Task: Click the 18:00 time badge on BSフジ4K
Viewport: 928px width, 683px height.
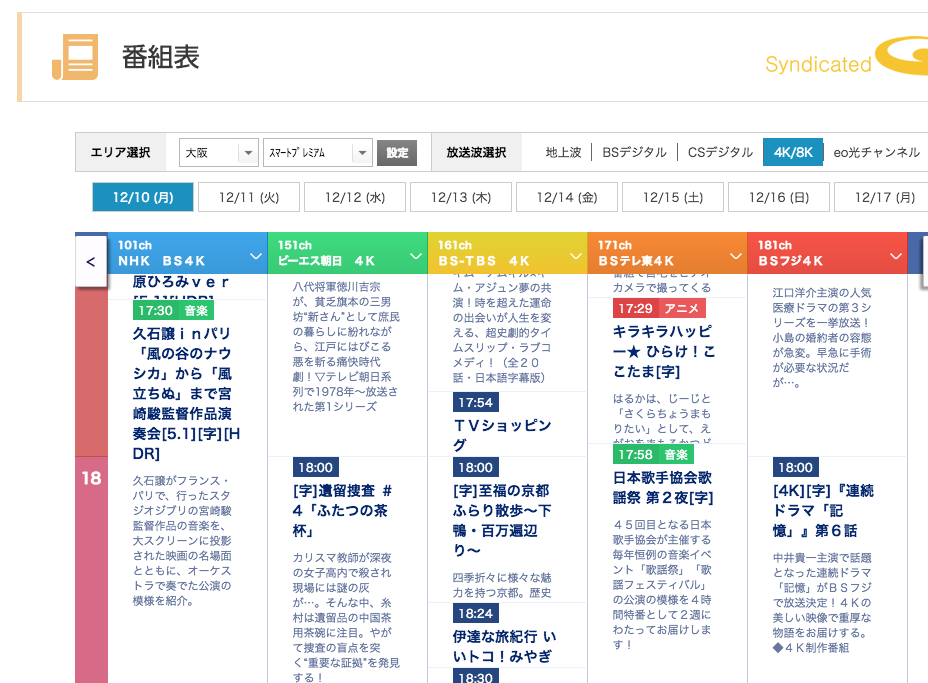Action: [x=795, y=468]
